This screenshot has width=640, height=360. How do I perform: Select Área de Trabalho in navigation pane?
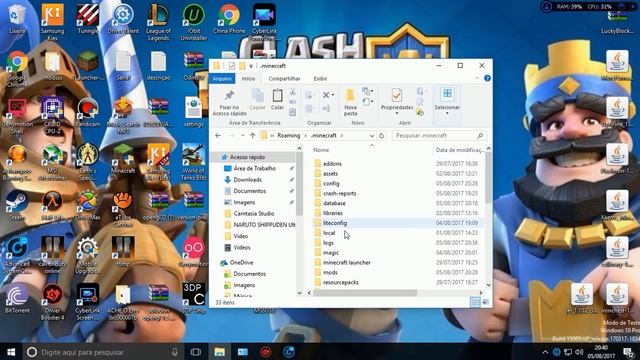[x=254, y=168]
